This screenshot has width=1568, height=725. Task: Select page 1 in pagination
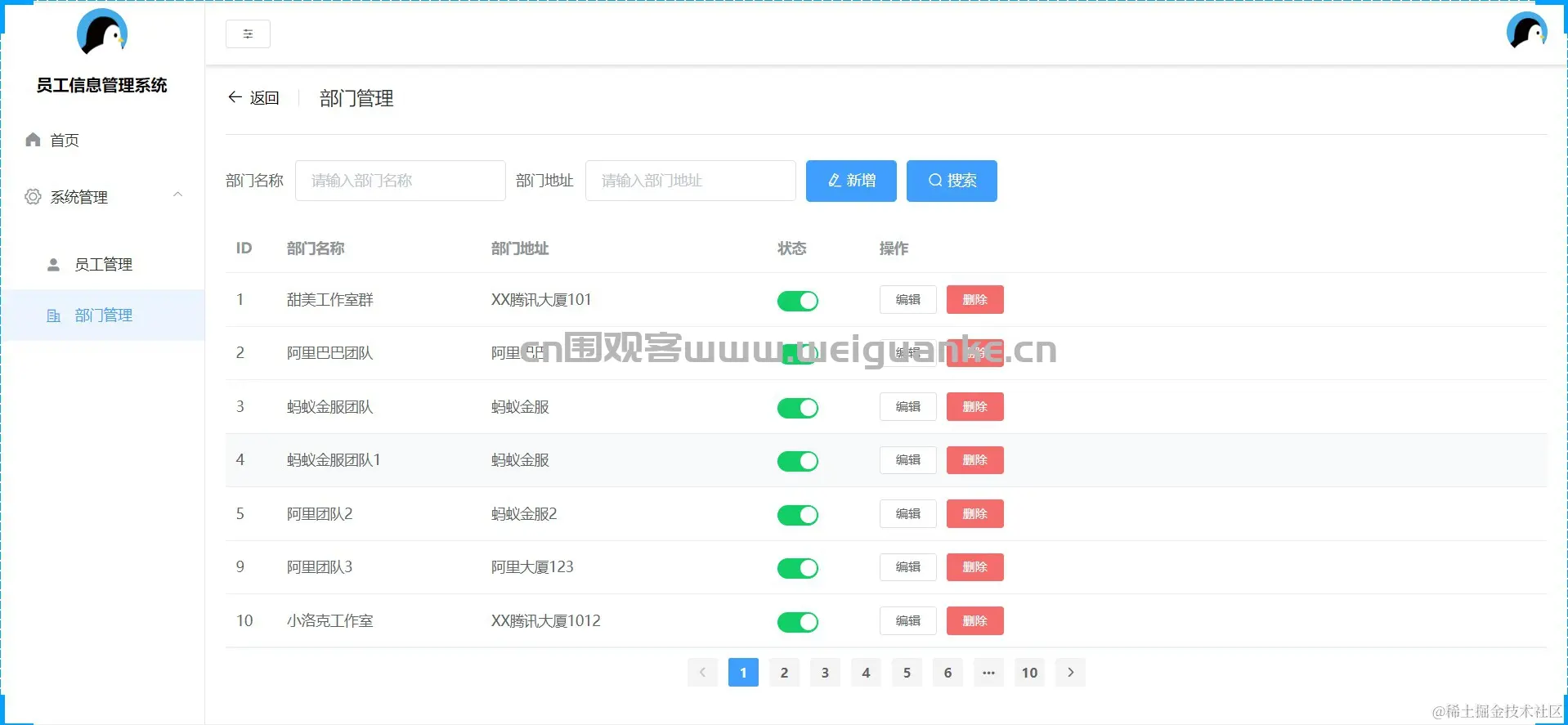[x=743, y=673]
